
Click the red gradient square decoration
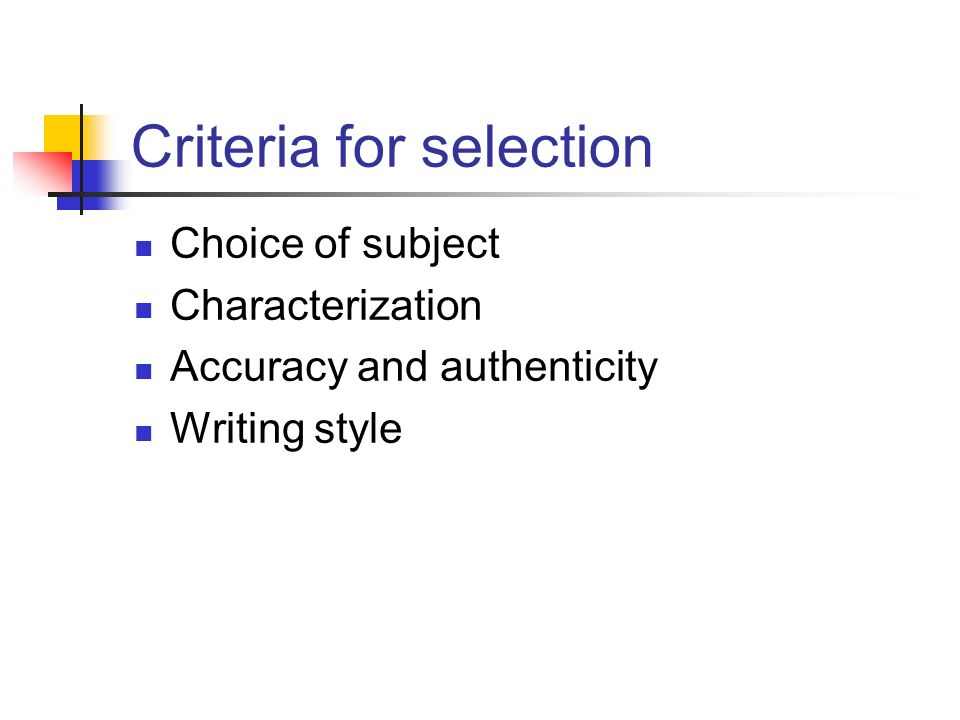click(42, 173)
